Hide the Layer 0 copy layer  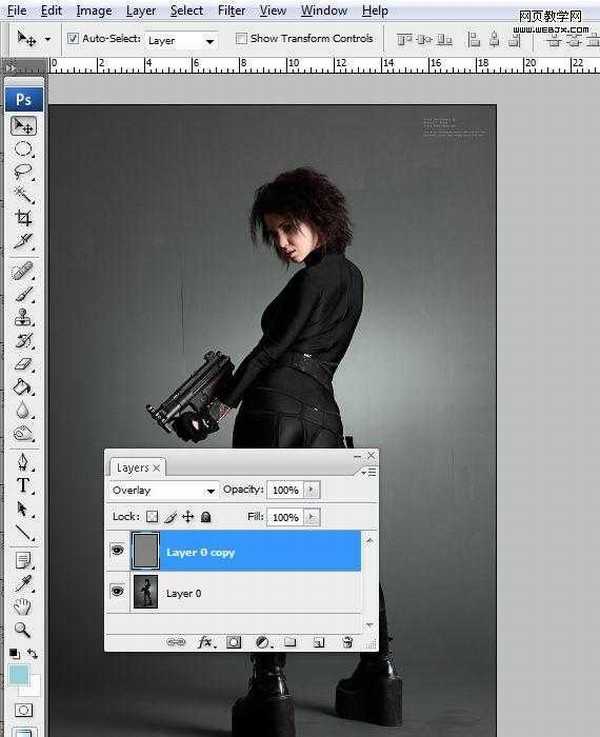click(118, 551)
